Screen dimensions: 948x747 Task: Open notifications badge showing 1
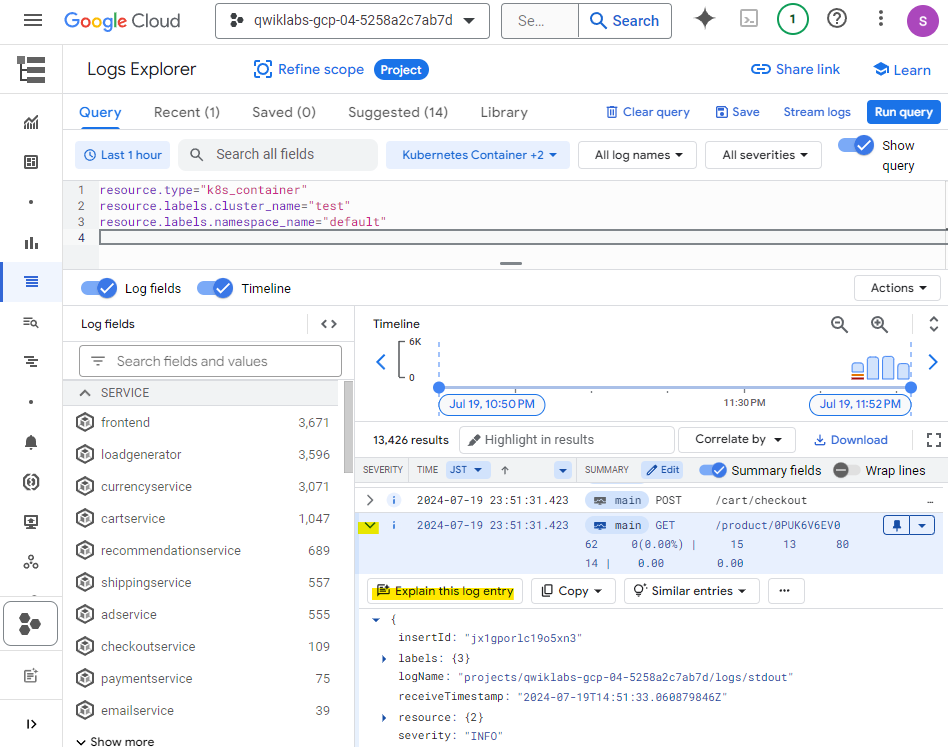pos(792,19)
